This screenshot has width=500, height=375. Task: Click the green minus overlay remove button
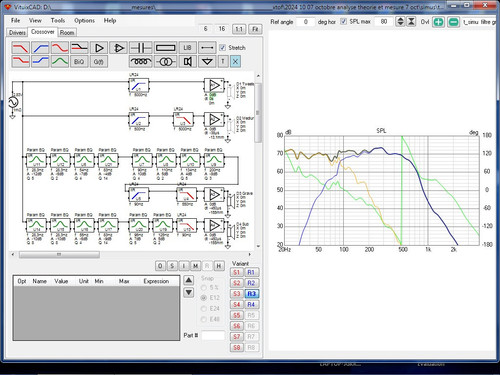point(453,22)
